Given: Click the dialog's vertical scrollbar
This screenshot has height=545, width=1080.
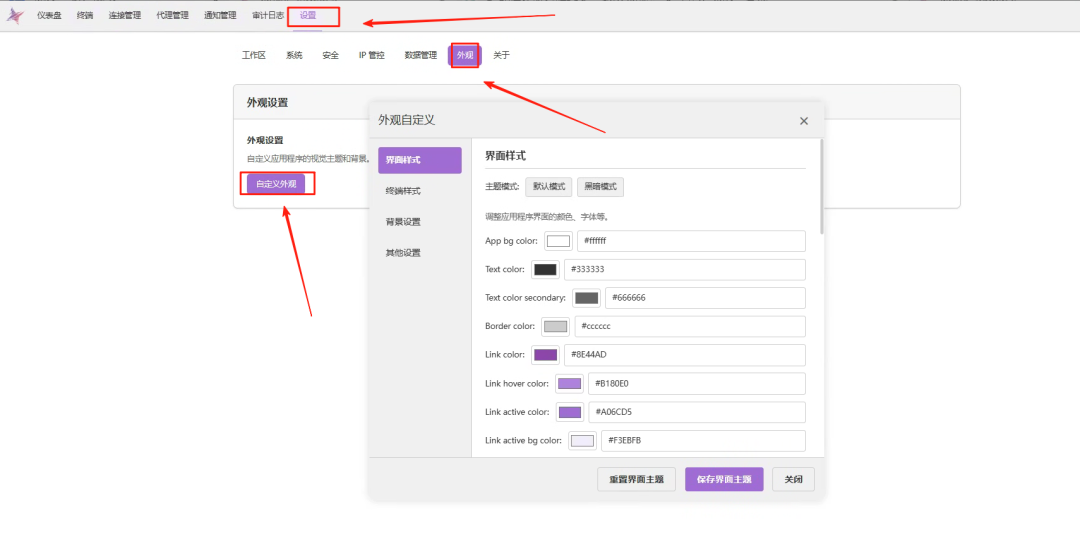Looking at the screenshot, I should (x=821, y=186).
